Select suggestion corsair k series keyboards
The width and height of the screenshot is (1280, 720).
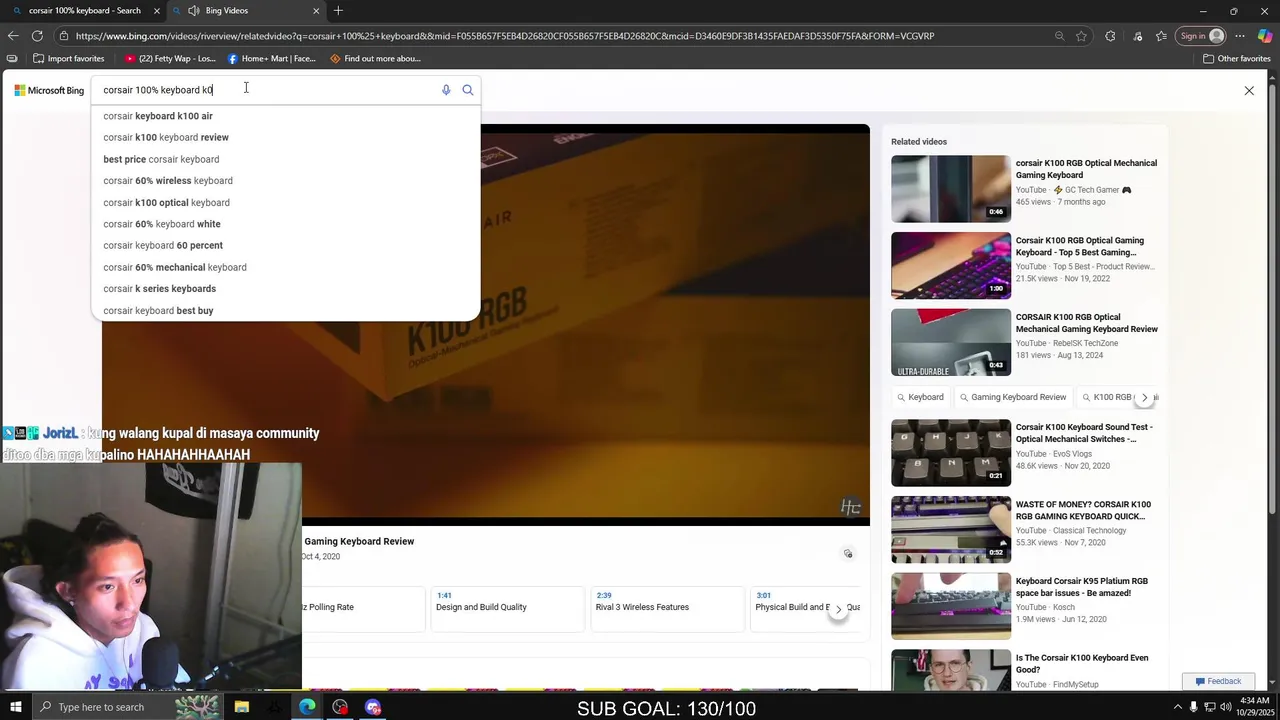point(285,289)
